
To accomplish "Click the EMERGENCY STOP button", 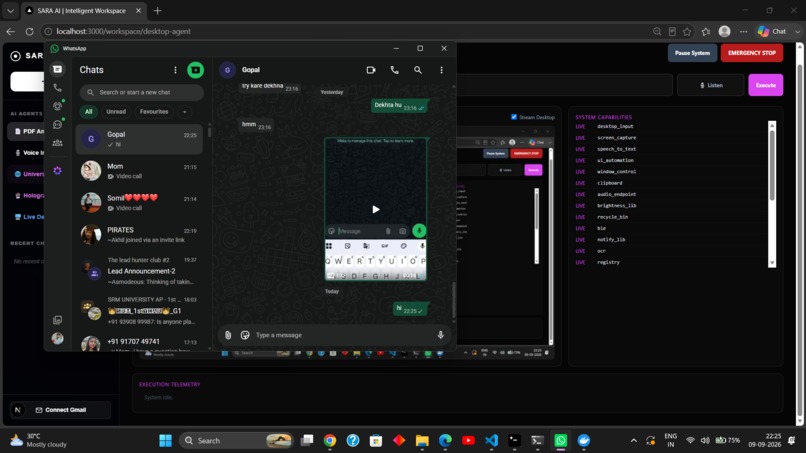I will pyautogui.click(x=752, y=53).
